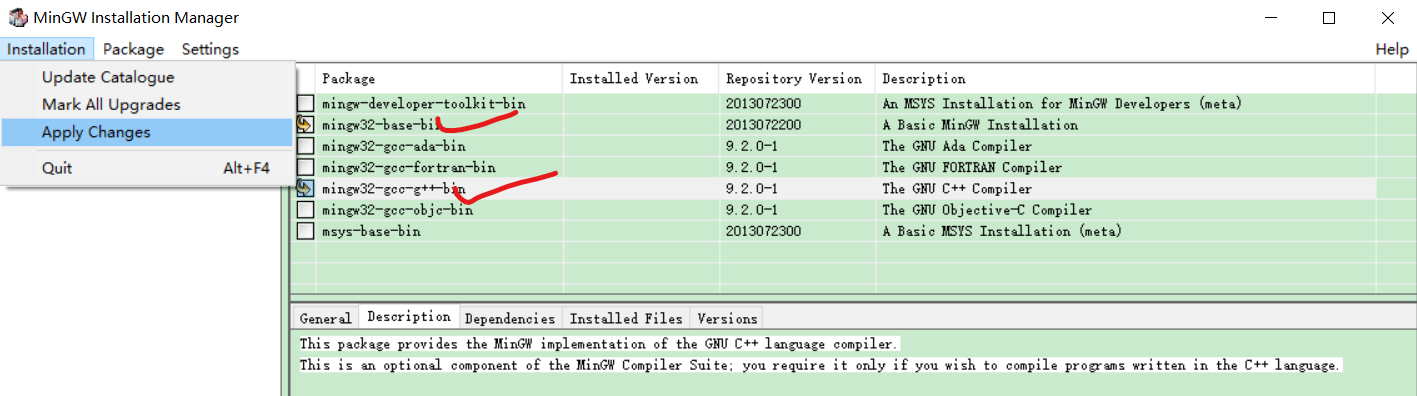Select the mingw32-base-bin package name
The height and width of the screenshot is (396, 1417).
pyautogui.click(x=381, y=125)
